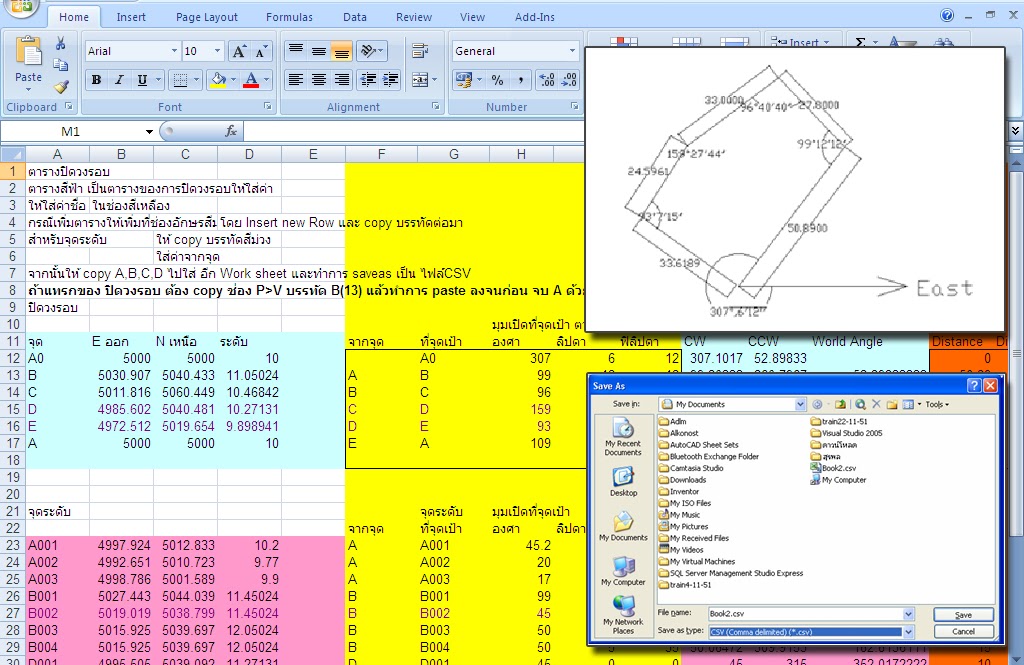Toggle Bold formatting in Font group
Screen dimensions: 1024x665
[96, 80]
